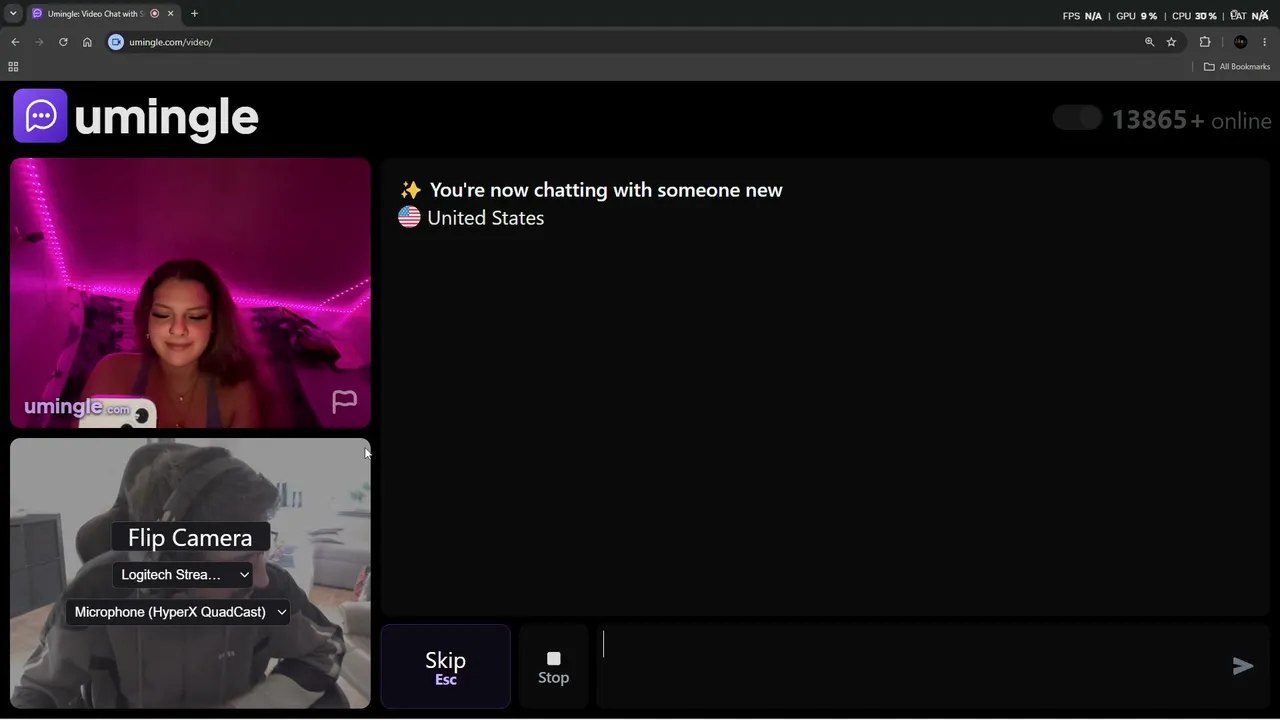1280x720 pixels.
Task: Click the 'United States' country label
Action: coord(485,218)
